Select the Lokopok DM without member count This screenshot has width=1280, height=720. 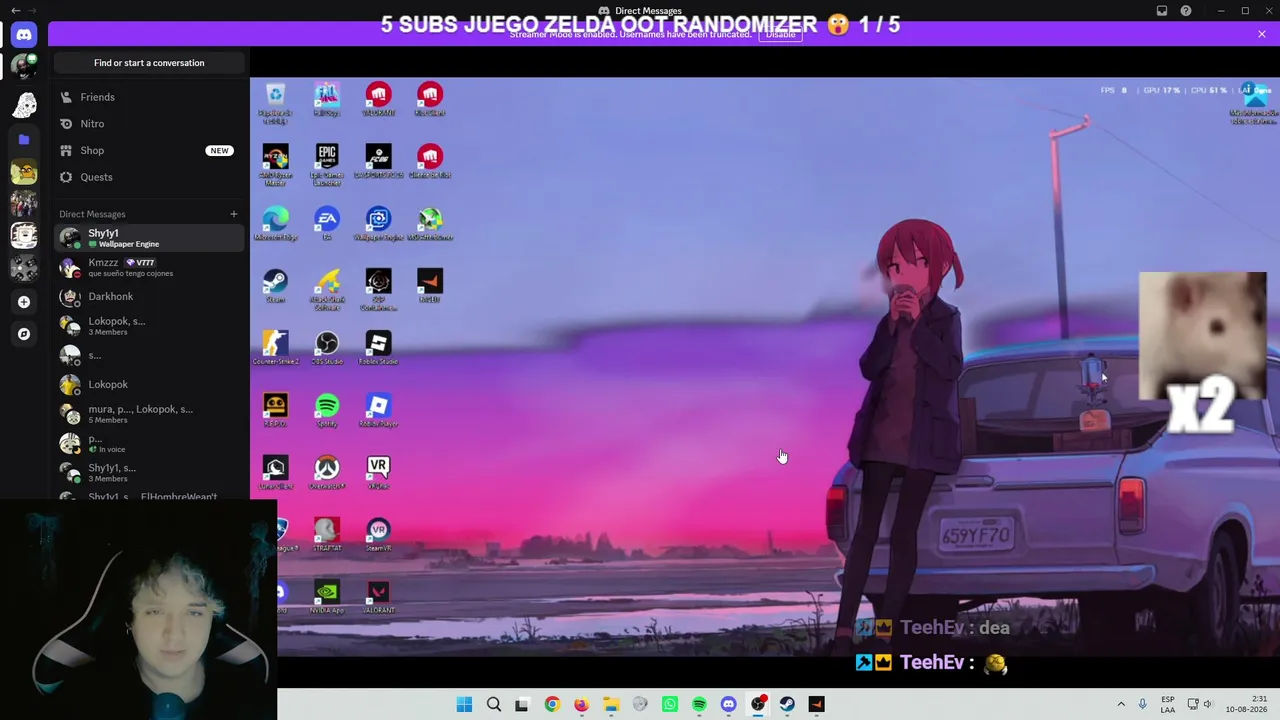coord(149,384)
